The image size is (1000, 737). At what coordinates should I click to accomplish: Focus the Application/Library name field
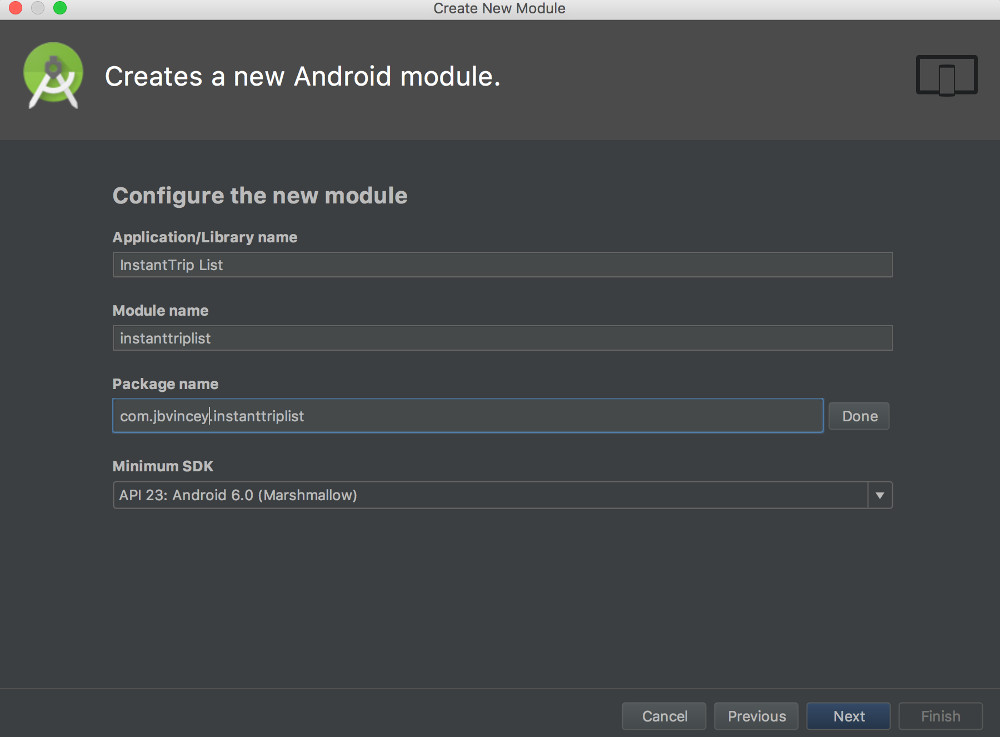502,265
